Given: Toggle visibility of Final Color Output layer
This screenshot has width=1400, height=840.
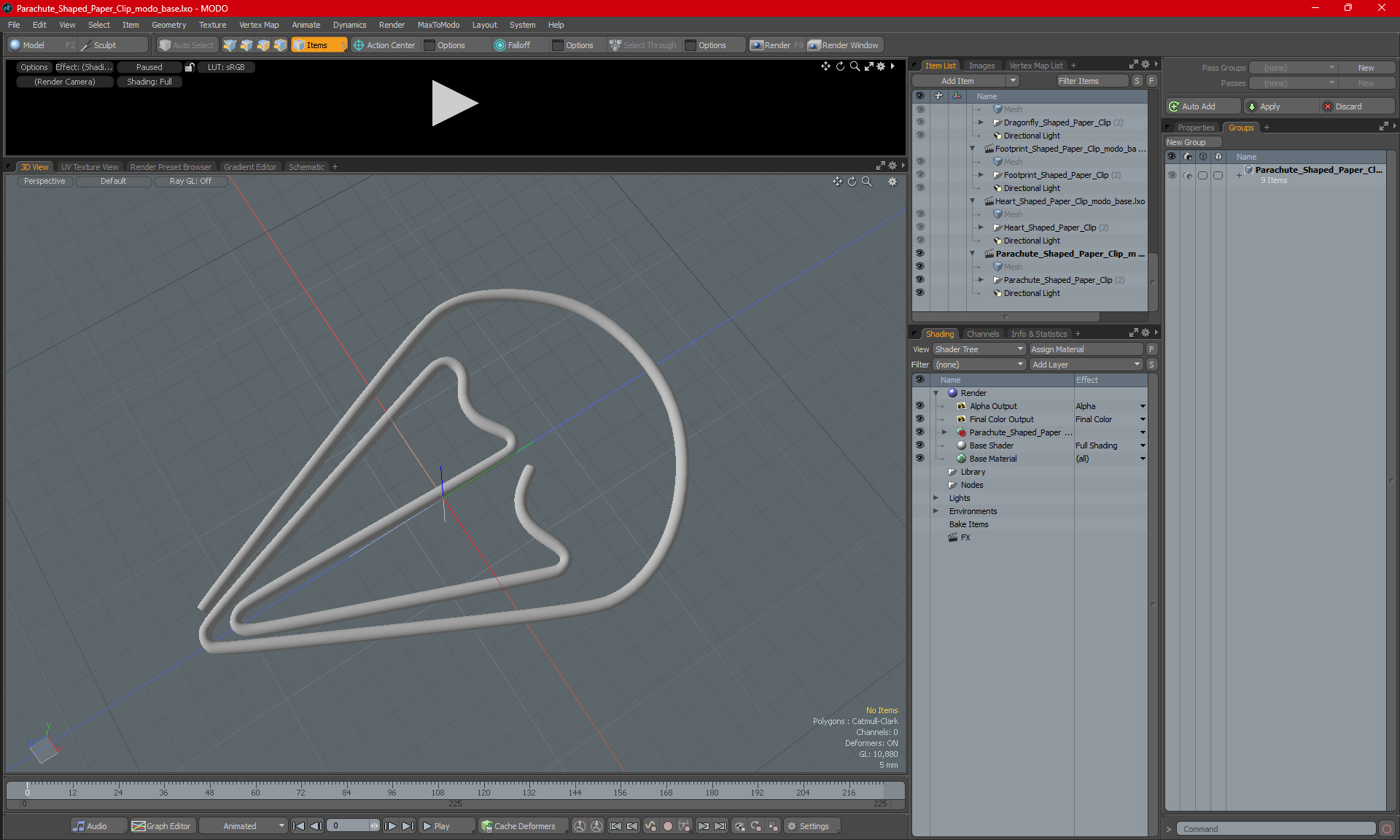Looking at the screenshot, I should point(920,419).
